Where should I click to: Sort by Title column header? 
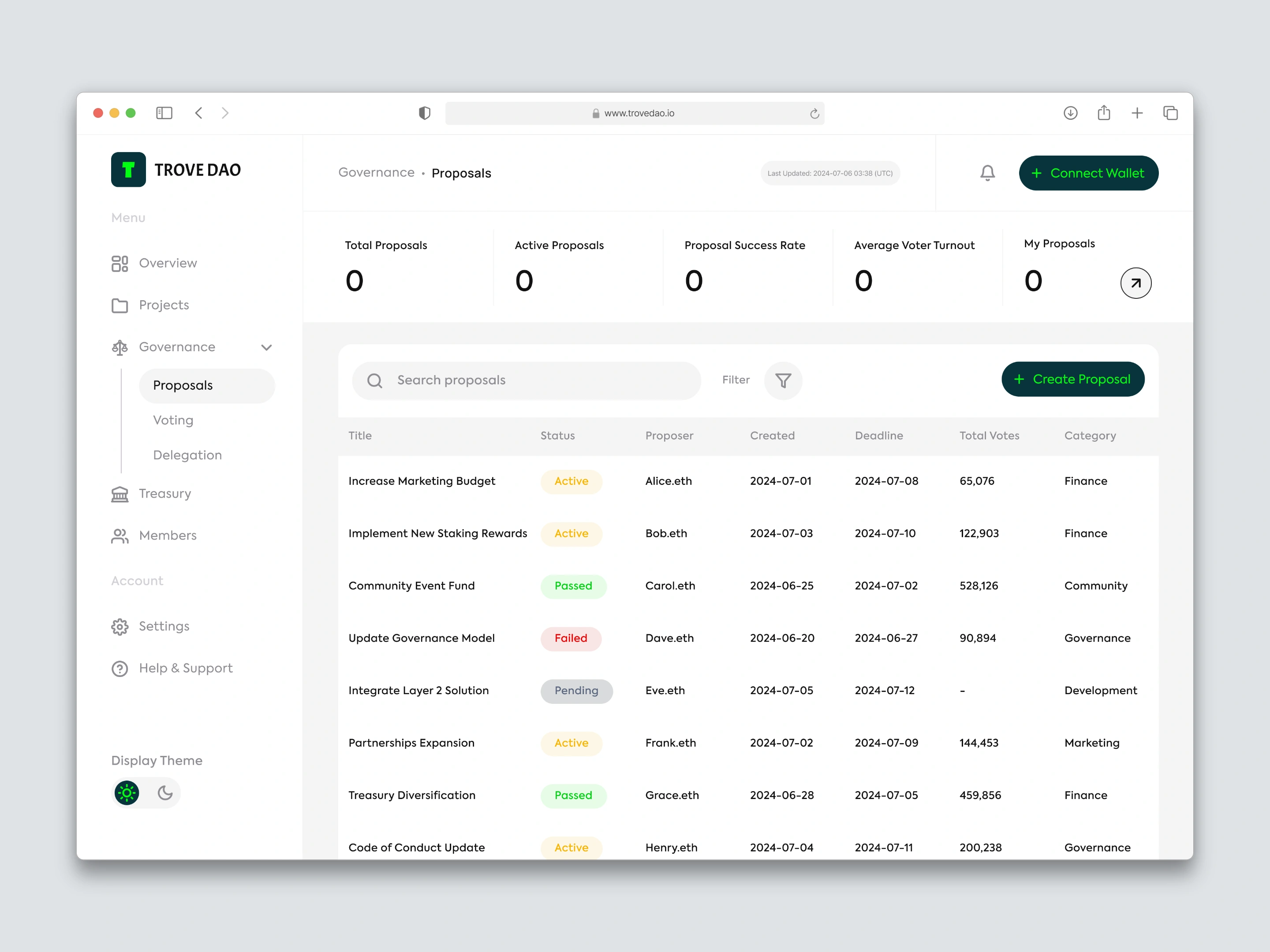(x=360, y=435)
